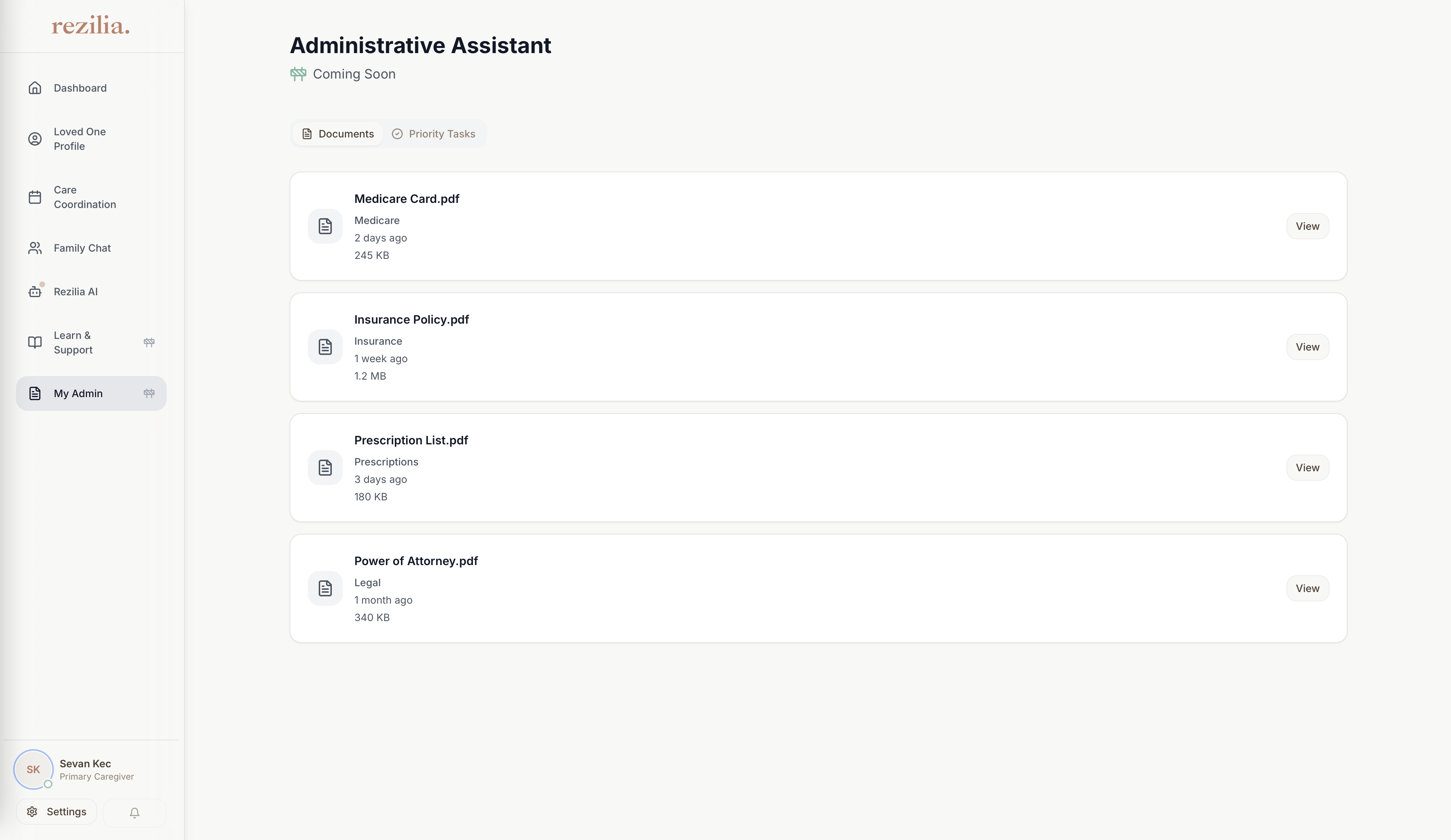Select the Documents tab
Screen dimensions: 1451x840
tap(338, 134)
